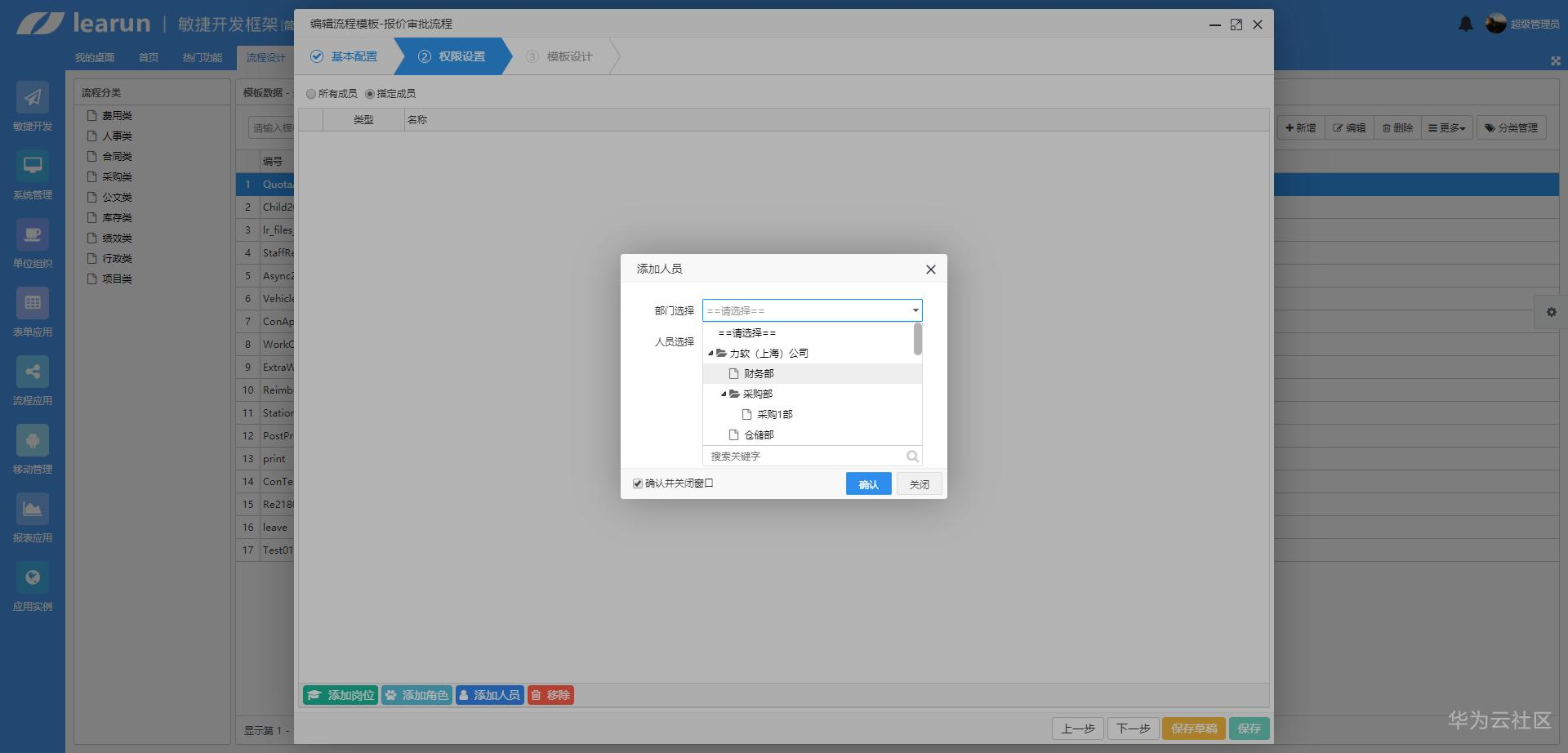
Task: Maximize the 编辑流程模板 window
Action: pos(1236,25)
